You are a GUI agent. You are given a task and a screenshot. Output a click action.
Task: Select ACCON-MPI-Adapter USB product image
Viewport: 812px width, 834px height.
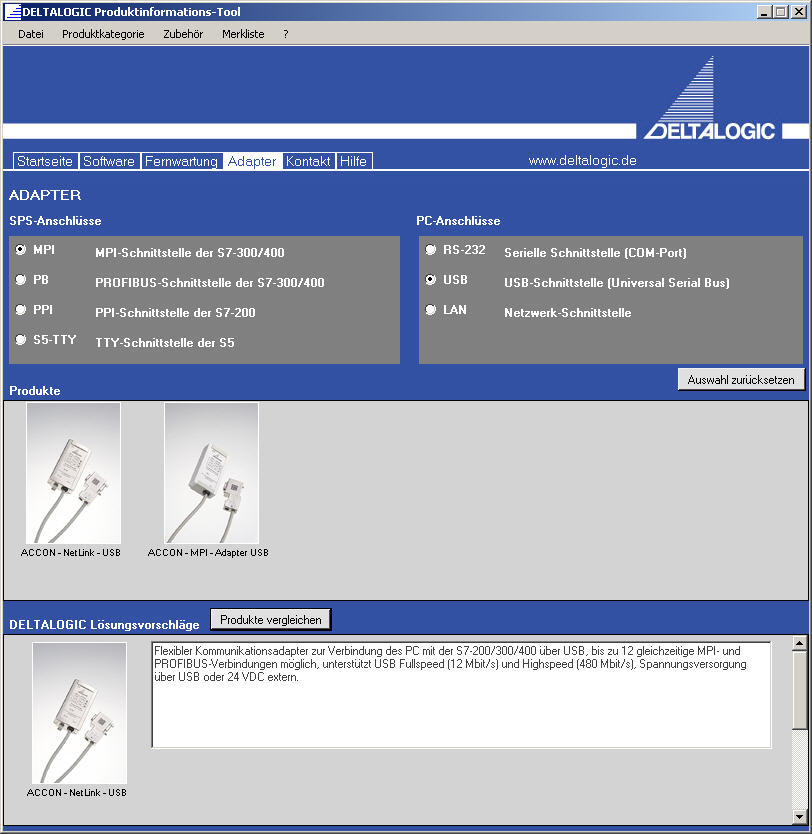(212, 473)
